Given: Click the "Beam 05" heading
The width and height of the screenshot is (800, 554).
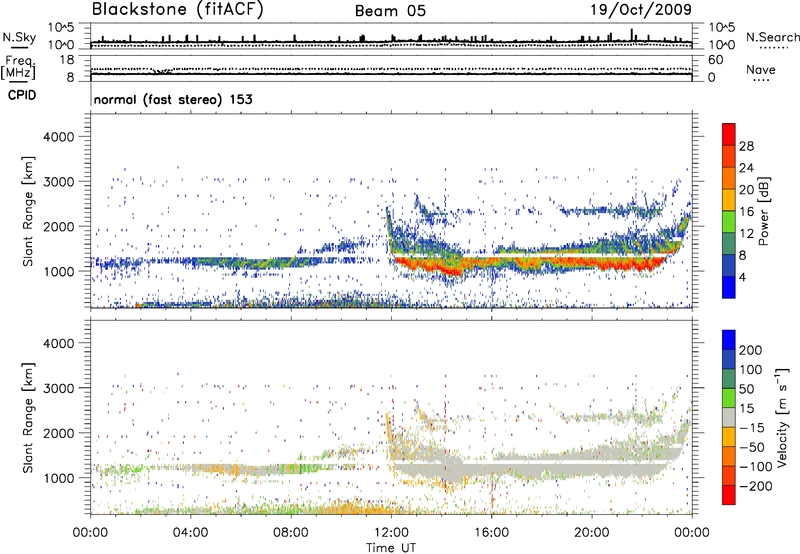Looking at the screenshot, I should click(390, 11).
